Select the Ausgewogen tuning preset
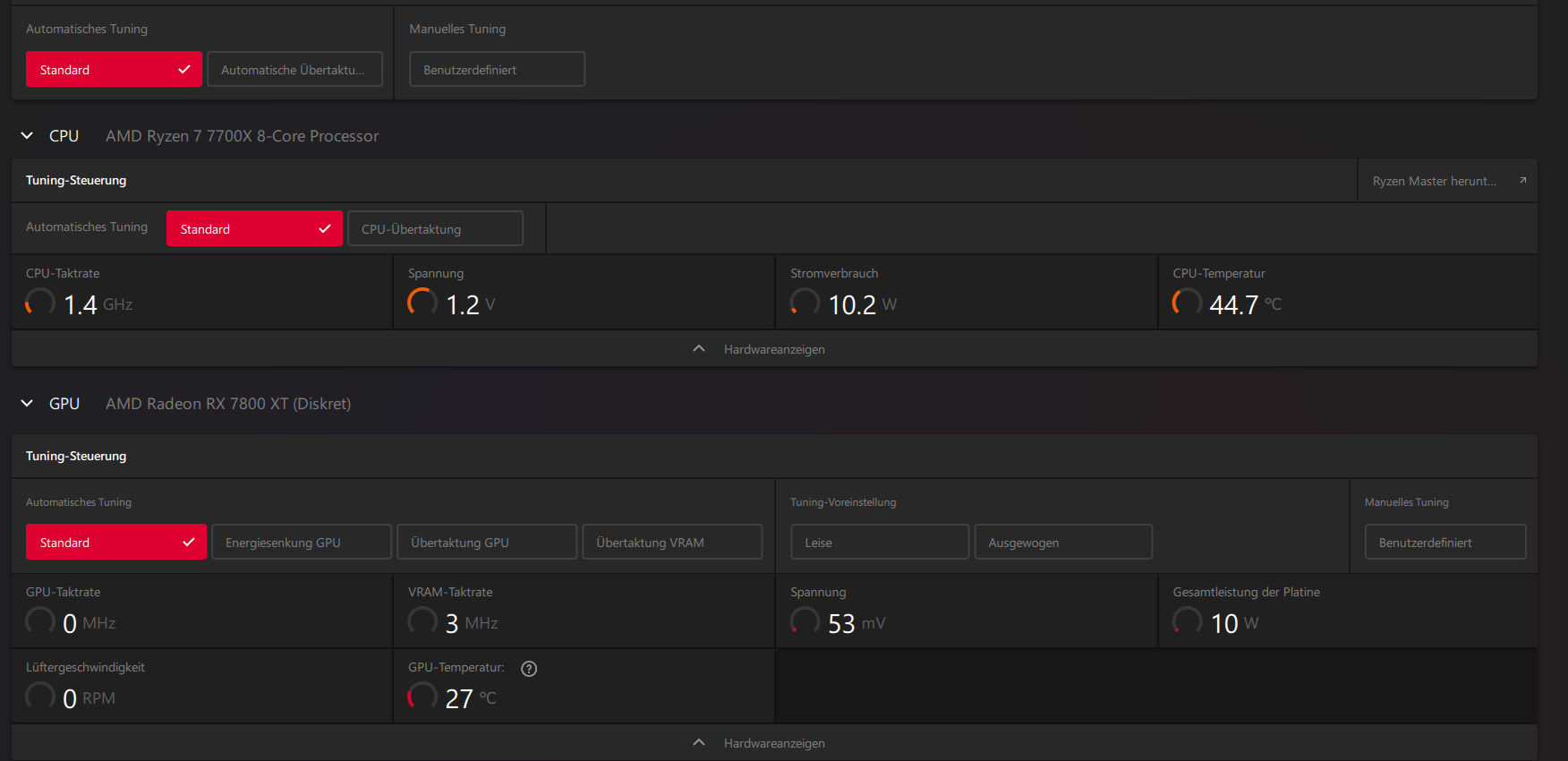Screen dimensions: 1568x761 pyautogui.click(x=1063, y=542)
